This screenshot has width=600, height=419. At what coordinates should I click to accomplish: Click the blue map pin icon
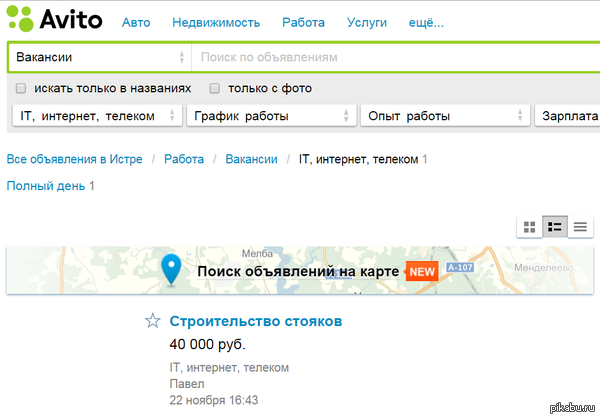(172, 269)
